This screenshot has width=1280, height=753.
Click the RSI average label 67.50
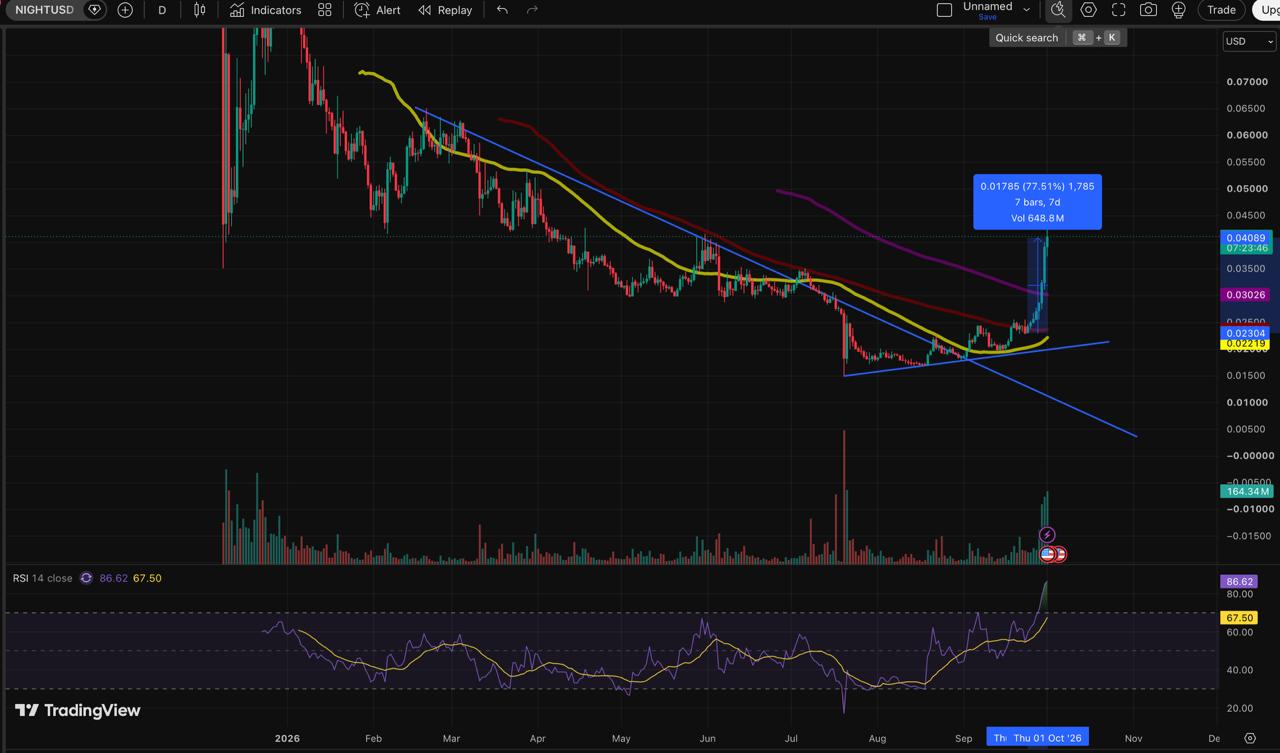pyautogui.click(x=1239, y=618)
